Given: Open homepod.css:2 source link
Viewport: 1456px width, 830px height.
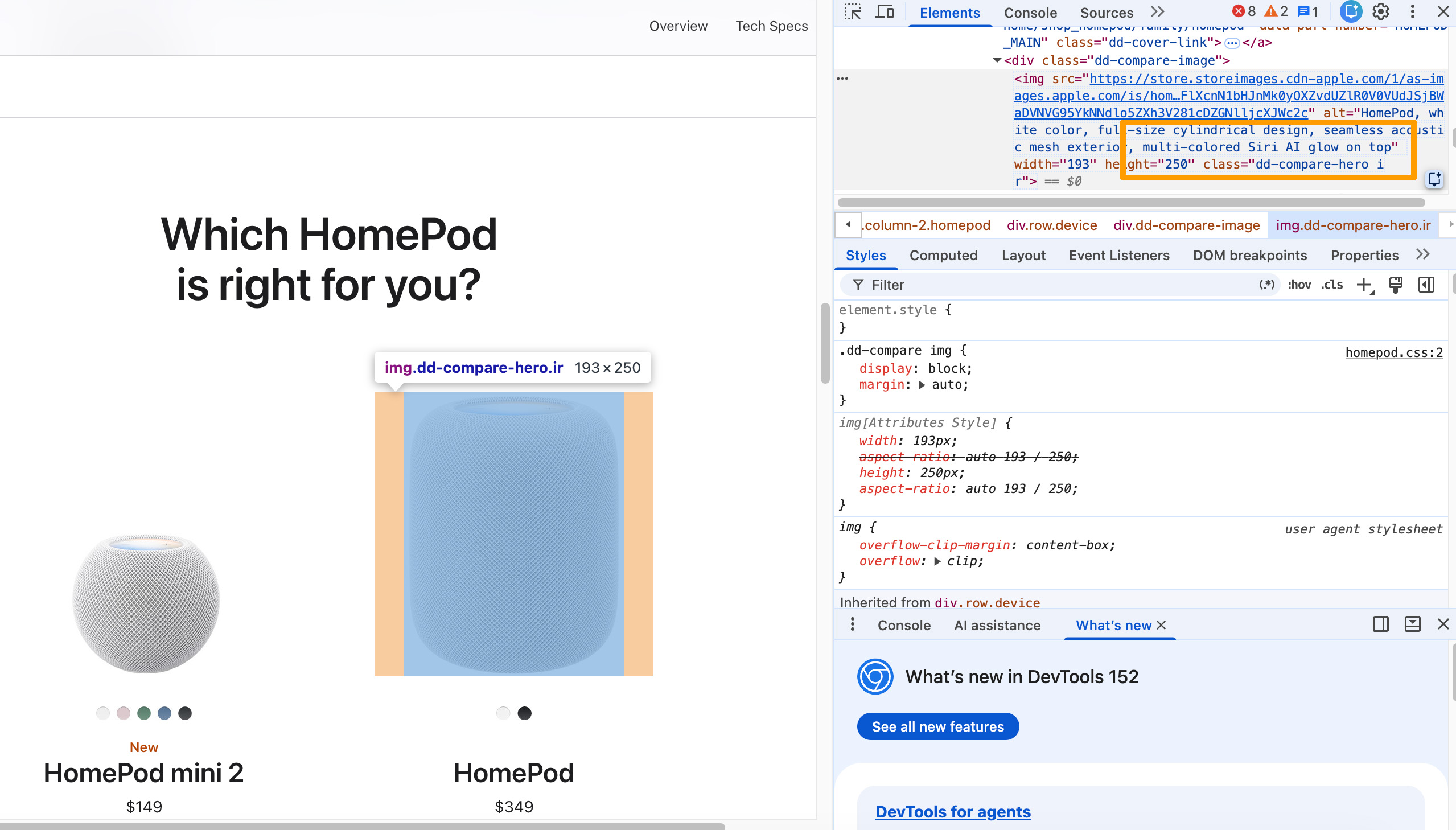Looking at the screenshot, I should (x=1394, y=353).
